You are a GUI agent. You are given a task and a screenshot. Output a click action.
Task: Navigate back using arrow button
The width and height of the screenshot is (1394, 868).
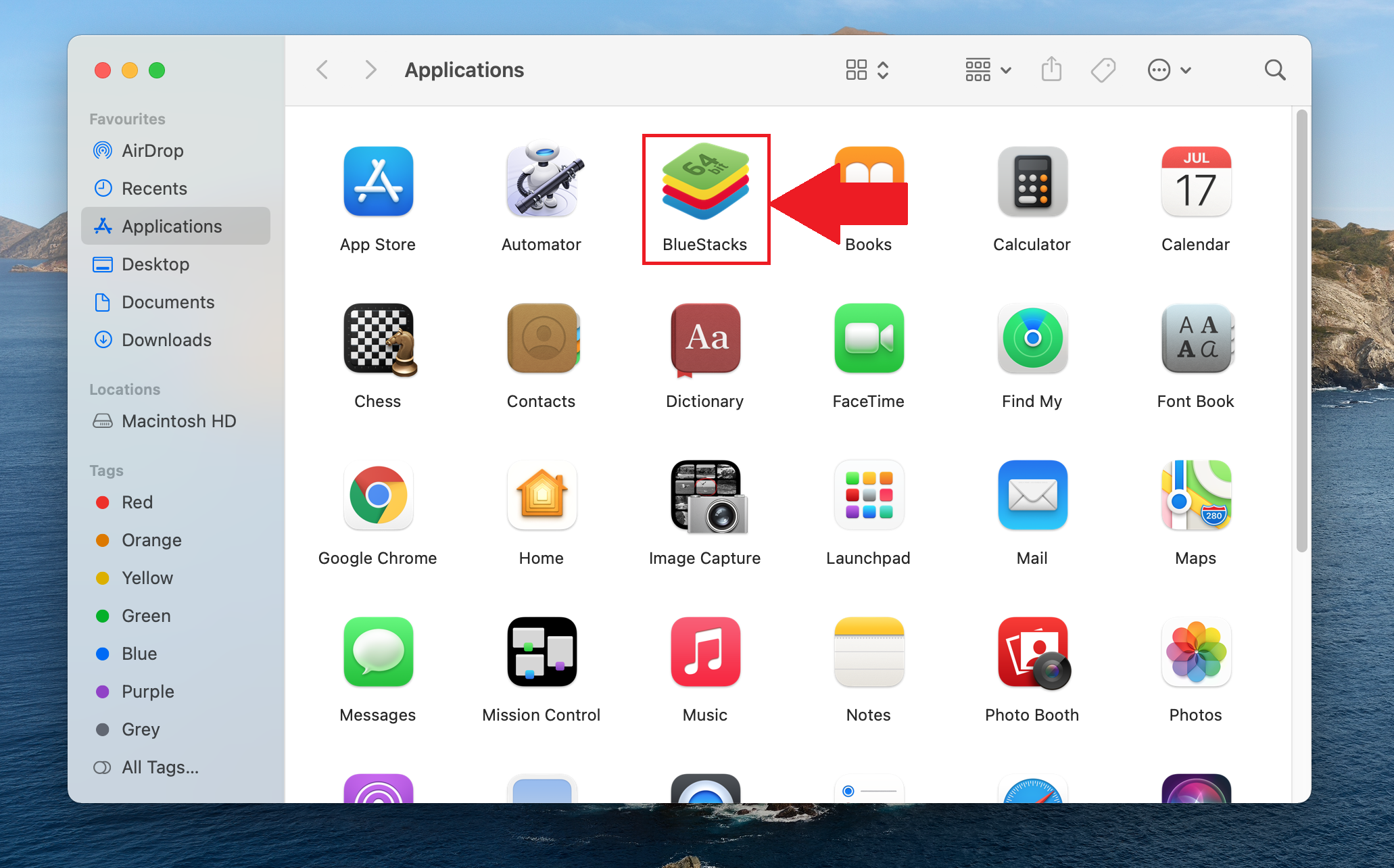click(322, 69)
